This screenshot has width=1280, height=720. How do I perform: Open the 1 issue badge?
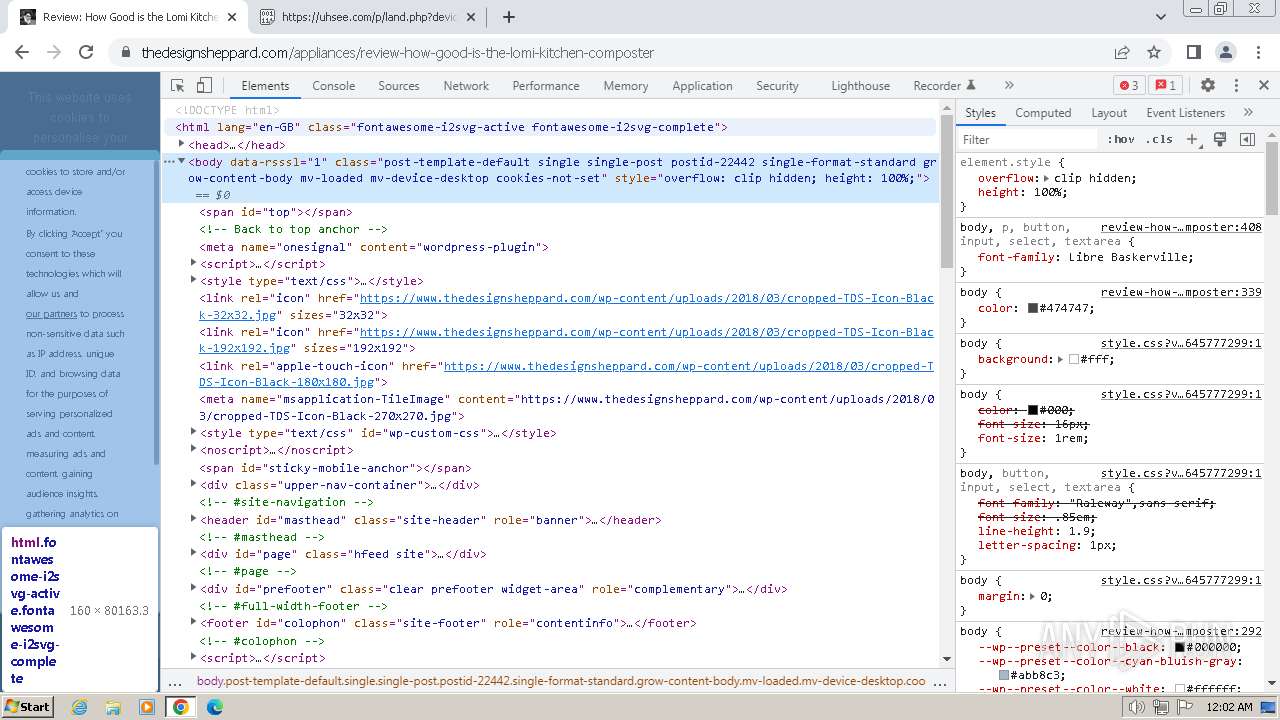(x=1165, y=86)
